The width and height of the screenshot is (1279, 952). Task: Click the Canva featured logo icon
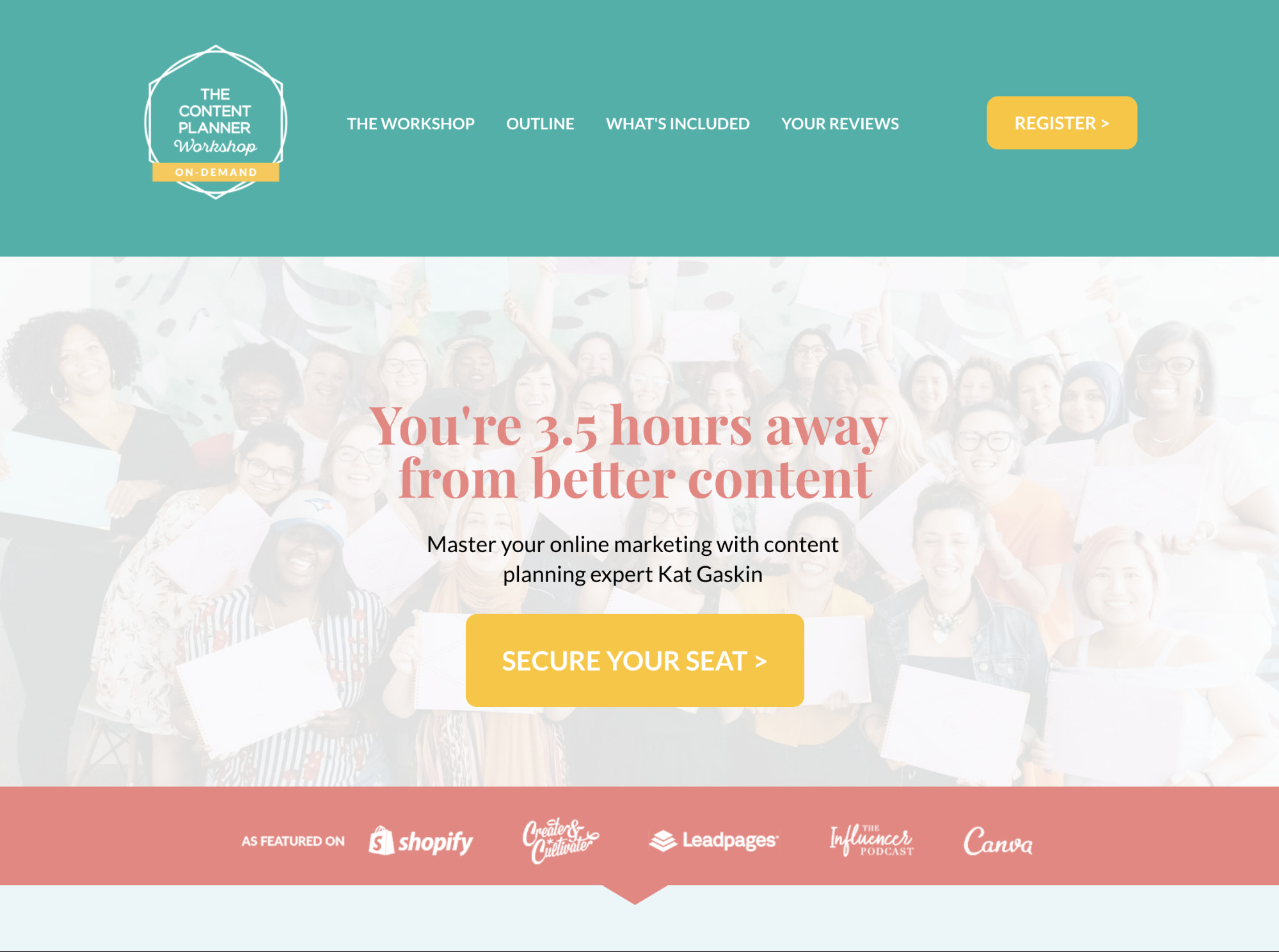pos(998,840)
